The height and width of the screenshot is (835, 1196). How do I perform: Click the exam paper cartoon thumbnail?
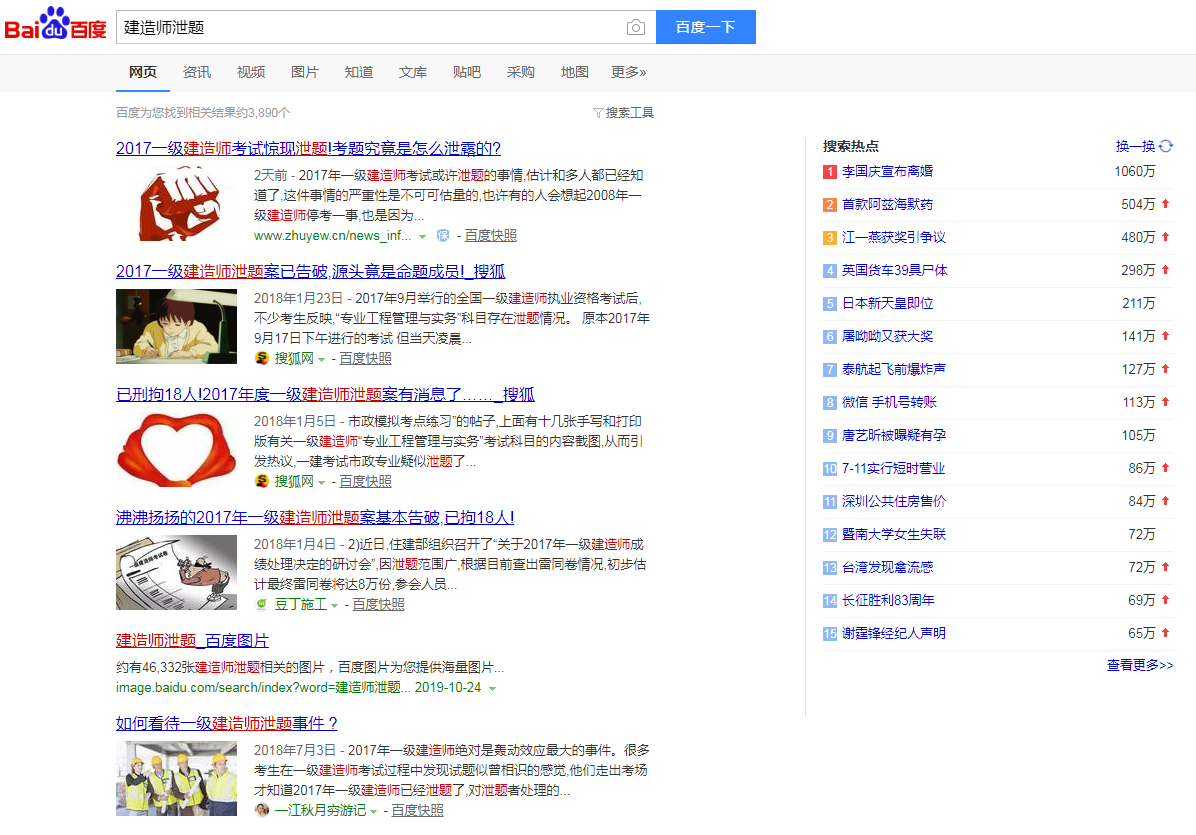(176, 573)
